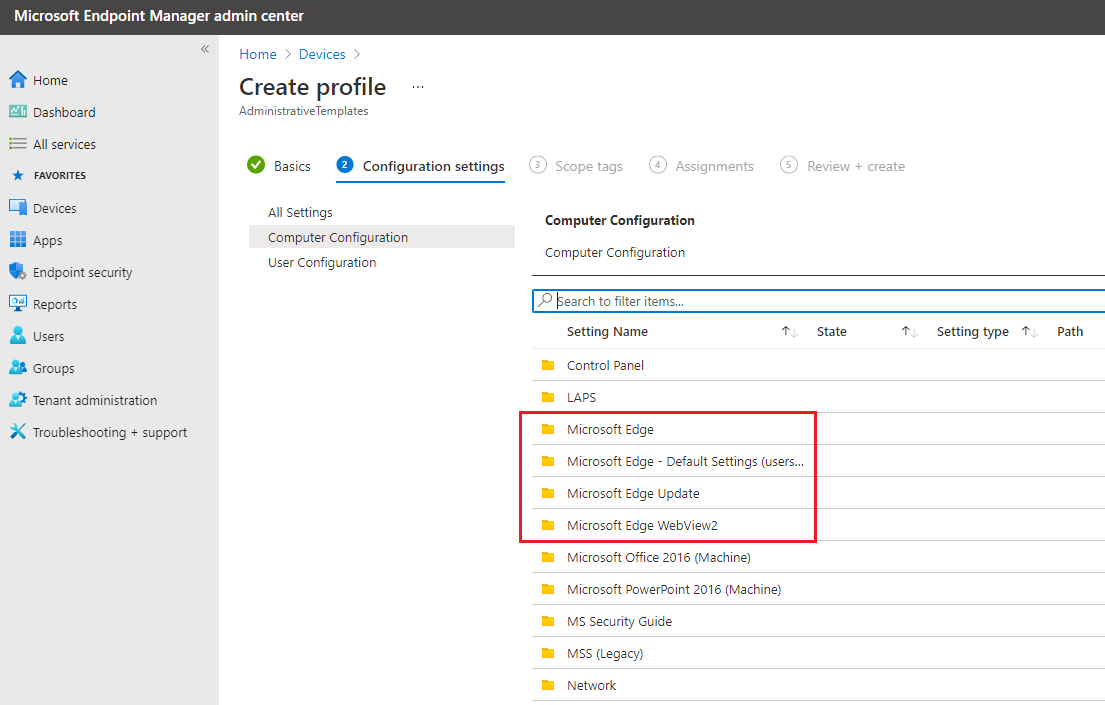Click the Search to filter items field
1105x705 pixels.
(819, 301)
